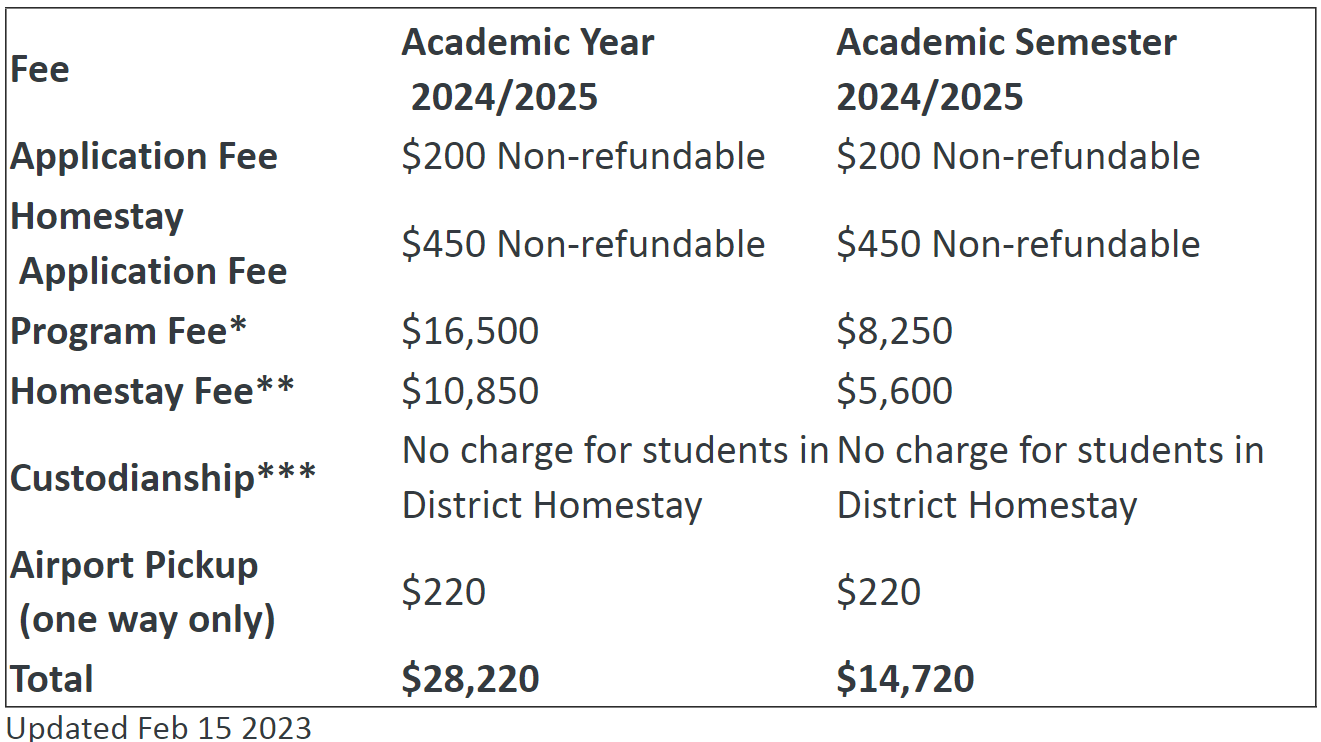Click the $10,850 homestay fee amount
1321x742 pixels.
[470, 391]
